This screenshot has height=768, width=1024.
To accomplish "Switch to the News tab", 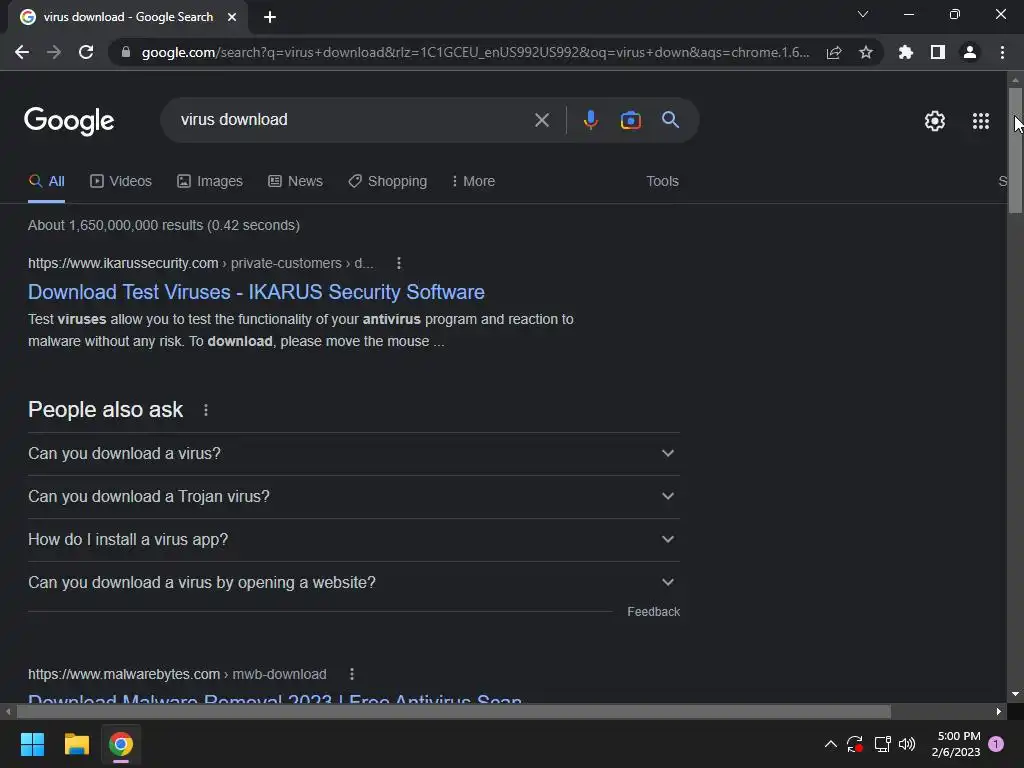I will pos(295,182).
